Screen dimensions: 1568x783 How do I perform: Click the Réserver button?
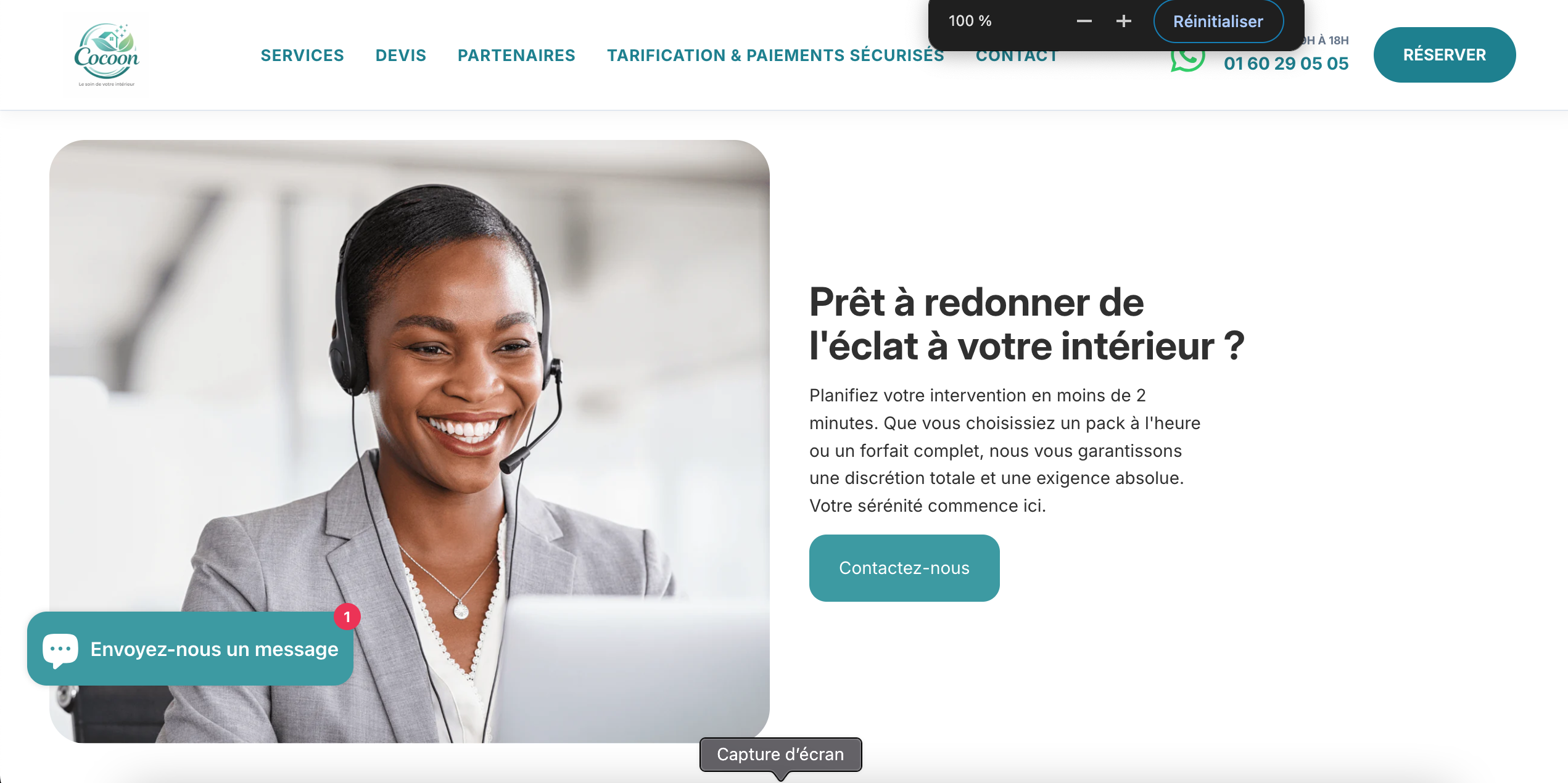pyautogui.click(x=1445, y=55)
